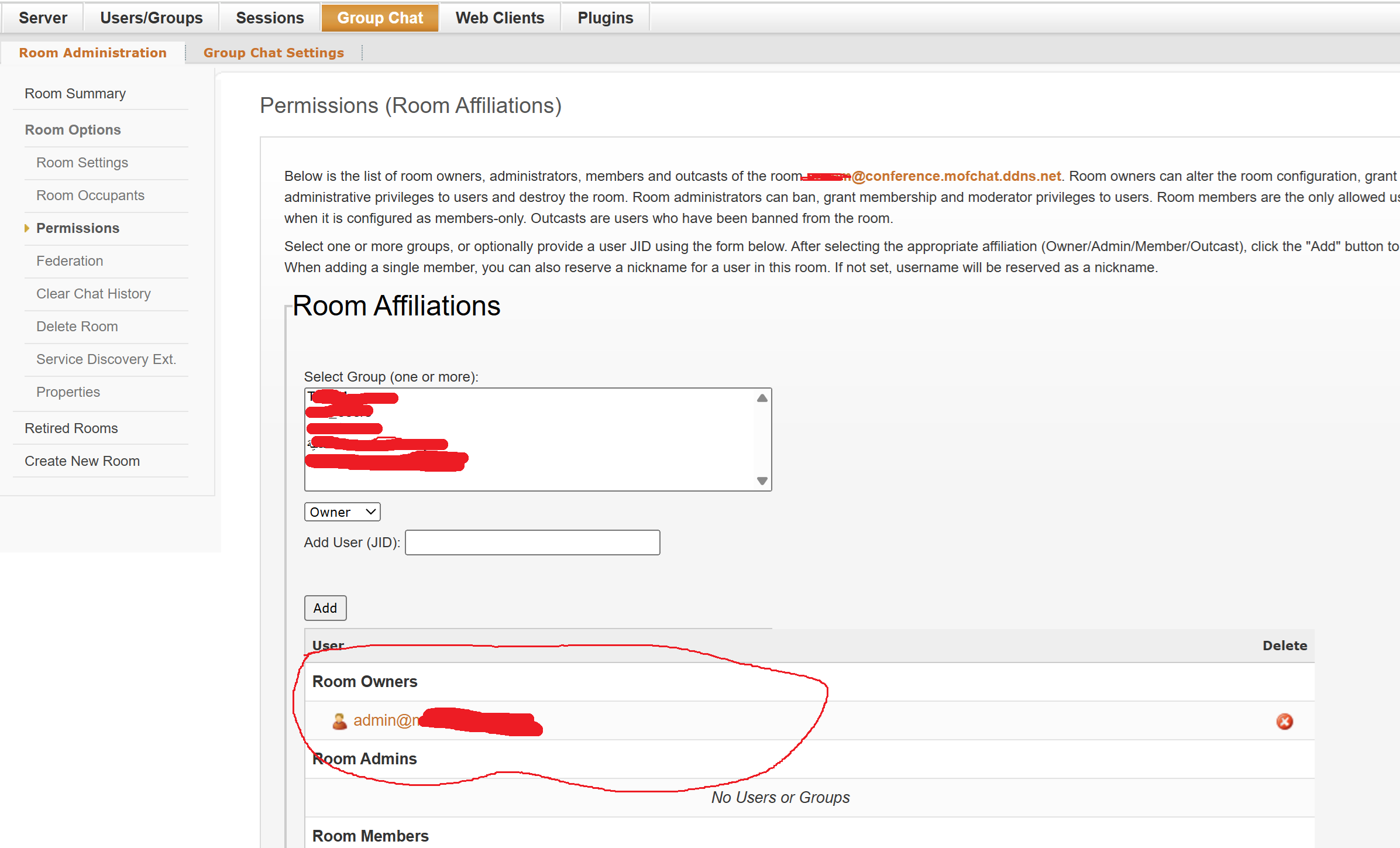Open Room Settings in the sidebar
Image resolution: width=1400 pixels, height=848 pixels.
point(82,163)
